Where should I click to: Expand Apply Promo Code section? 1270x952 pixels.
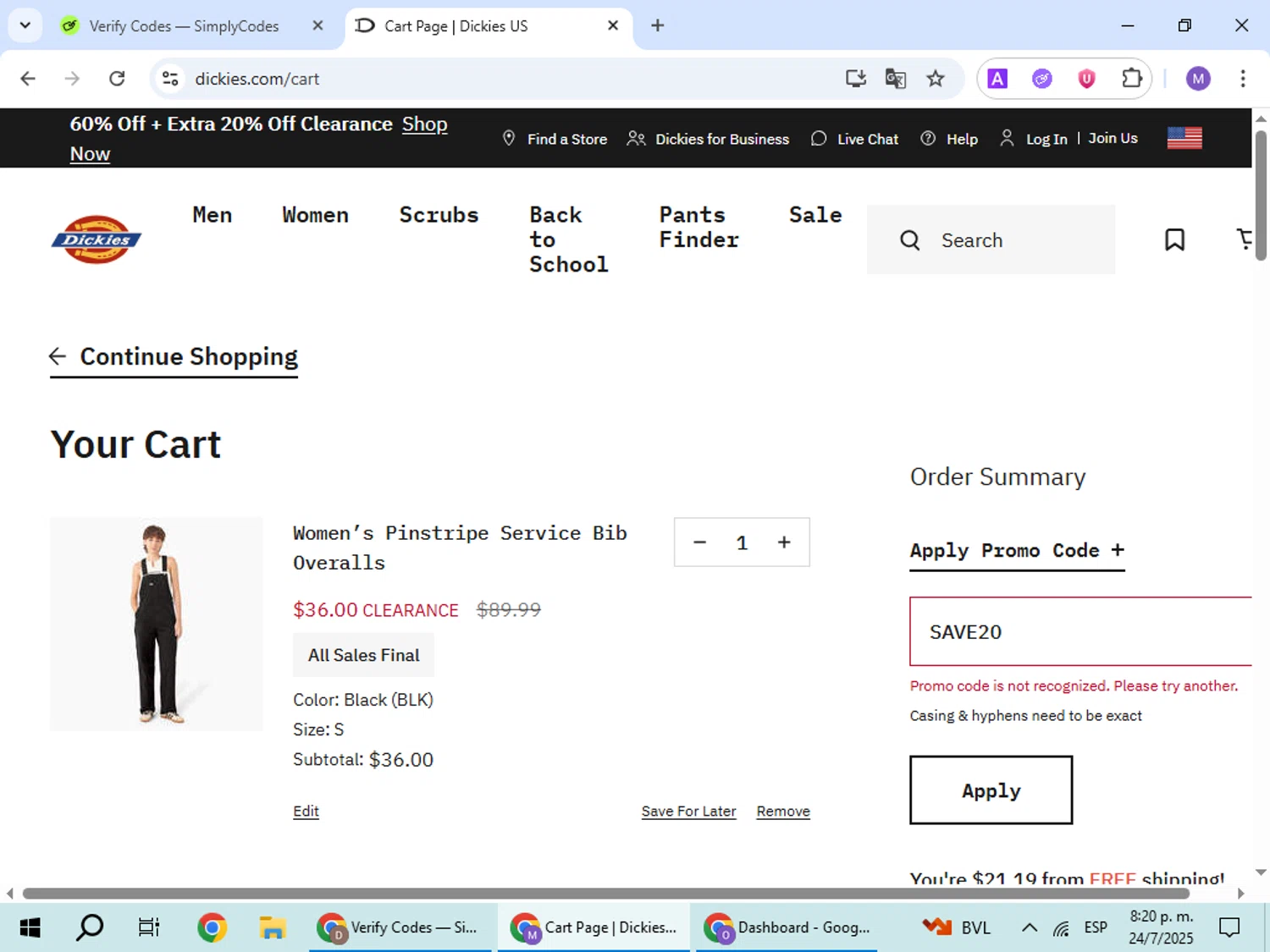click(x=1017, y=551)
